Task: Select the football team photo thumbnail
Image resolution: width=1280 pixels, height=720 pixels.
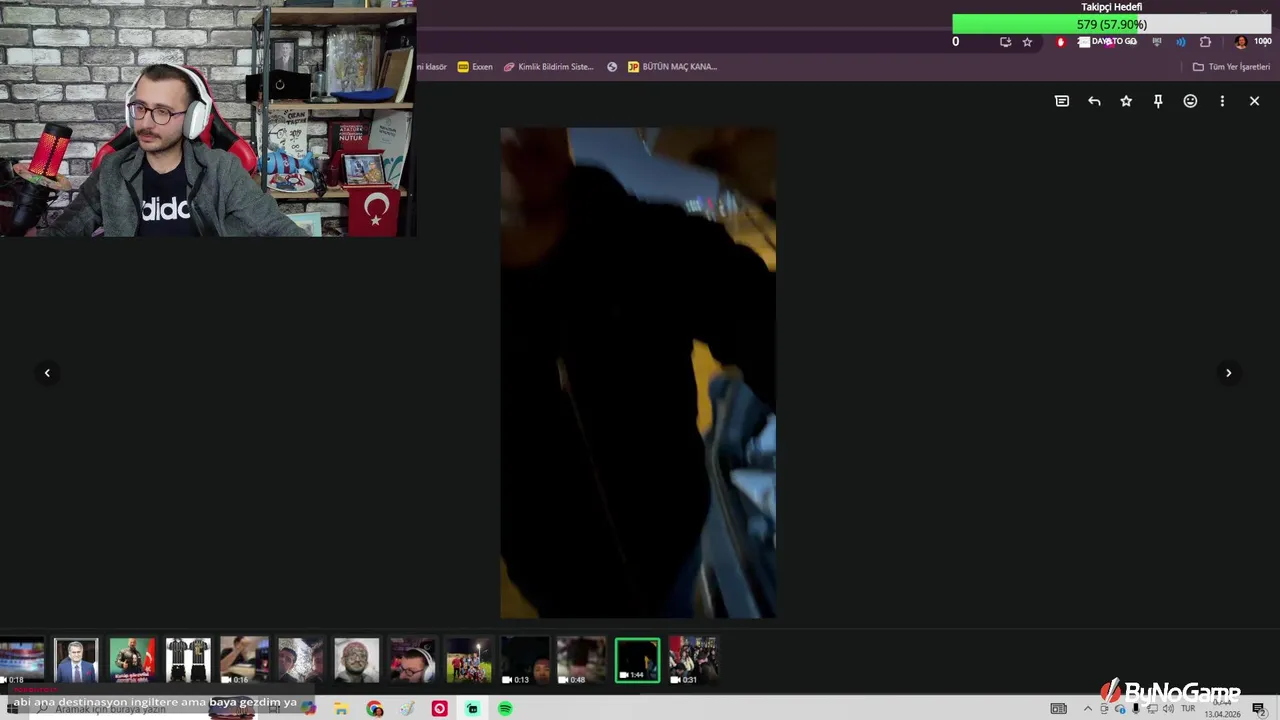Action: (x=469, y=660)
